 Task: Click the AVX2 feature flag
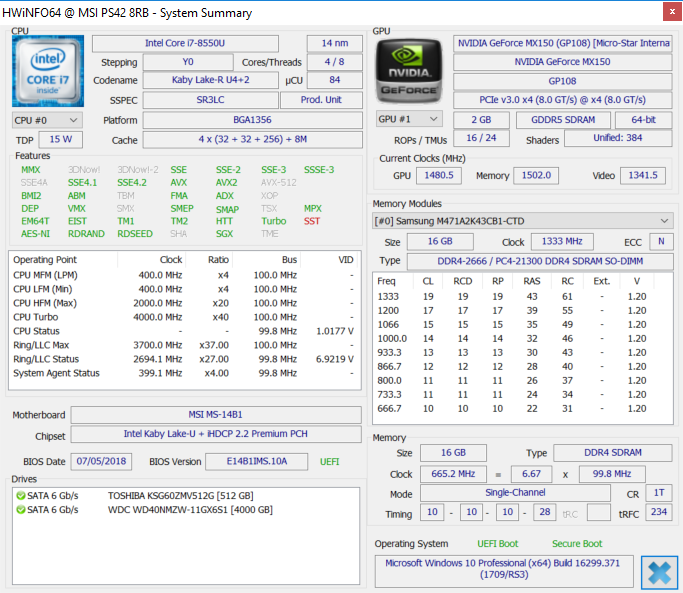(227, 183)
